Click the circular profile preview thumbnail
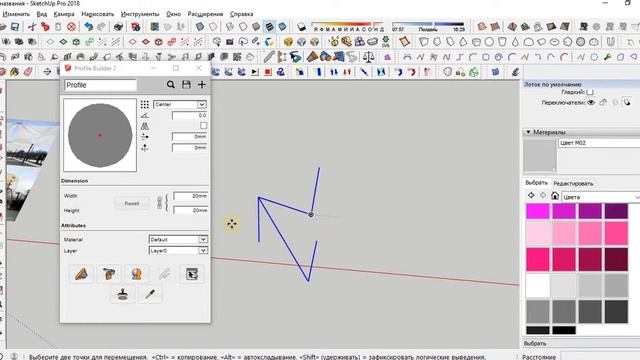This screenshot has width=640, height=360. click(100, 135)
